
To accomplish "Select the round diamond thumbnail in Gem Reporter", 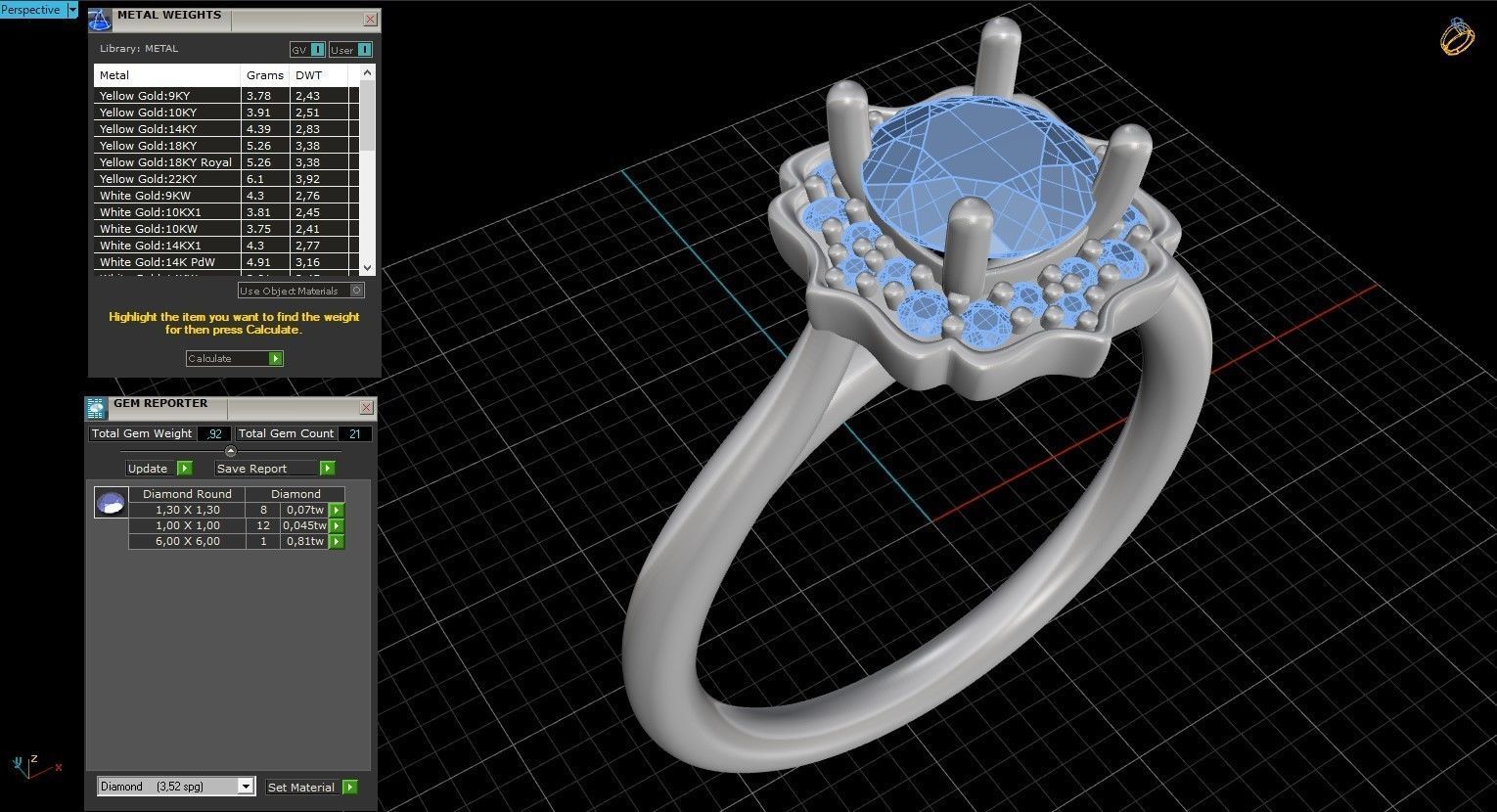I will tap(111, 503).
